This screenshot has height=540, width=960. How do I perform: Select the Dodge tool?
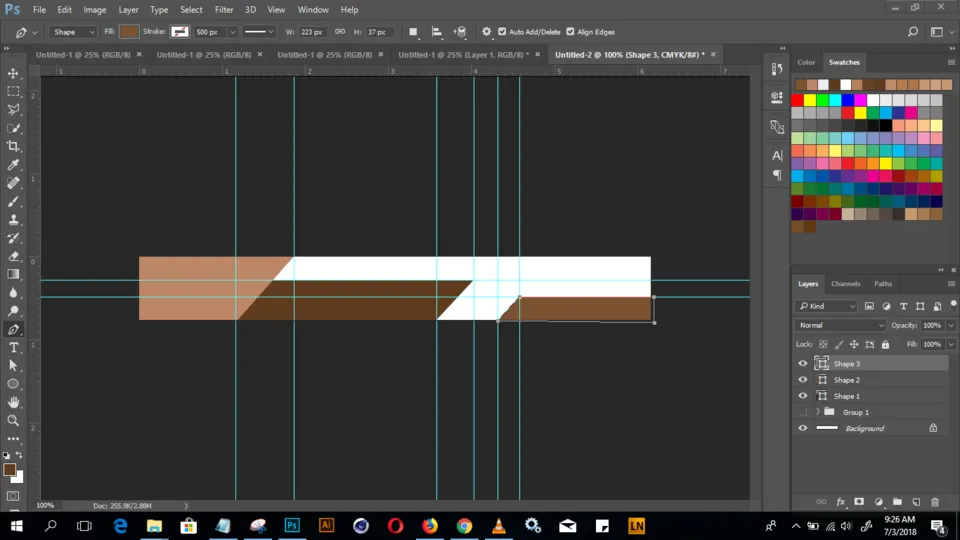click(x=13, y=311)
